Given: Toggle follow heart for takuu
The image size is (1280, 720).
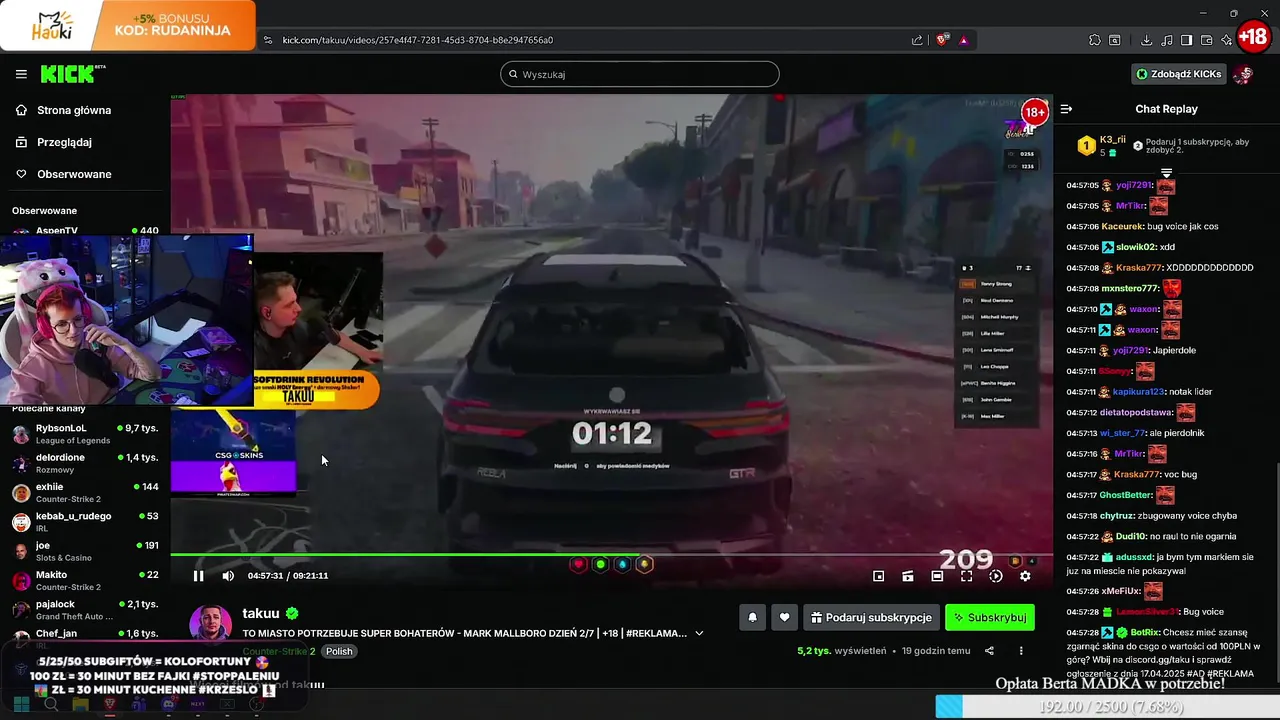Looking at the screenshot, I should 785,618.
